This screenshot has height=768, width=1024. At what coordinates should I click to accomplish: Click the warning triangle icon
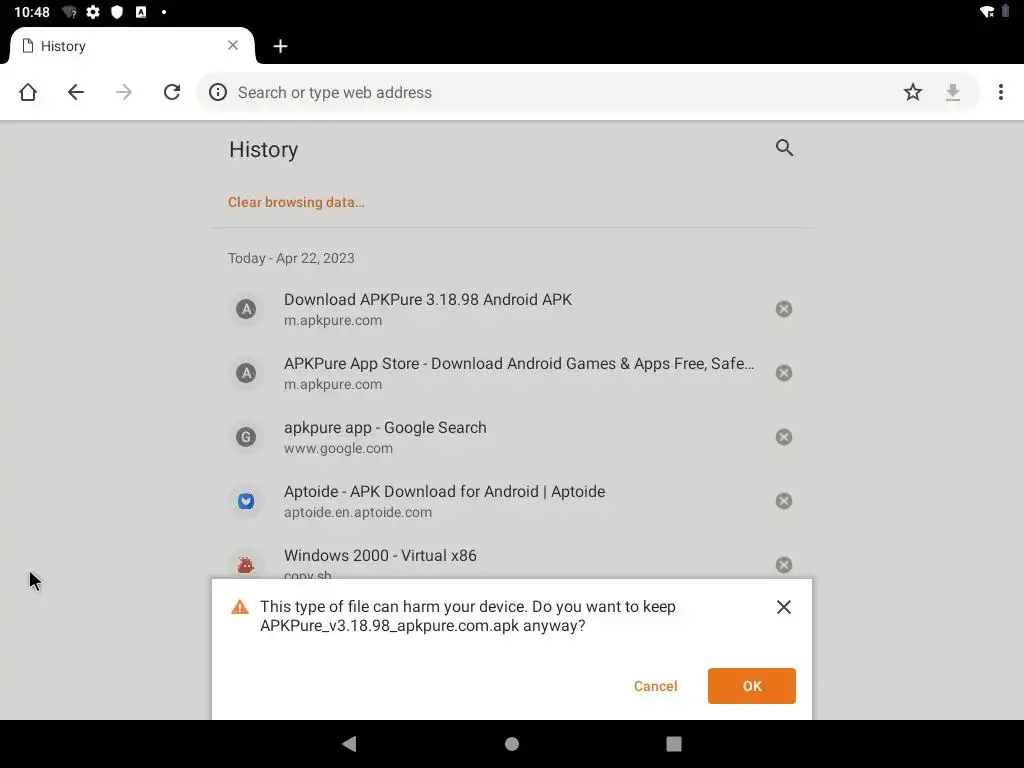click(x=240, y=607)
